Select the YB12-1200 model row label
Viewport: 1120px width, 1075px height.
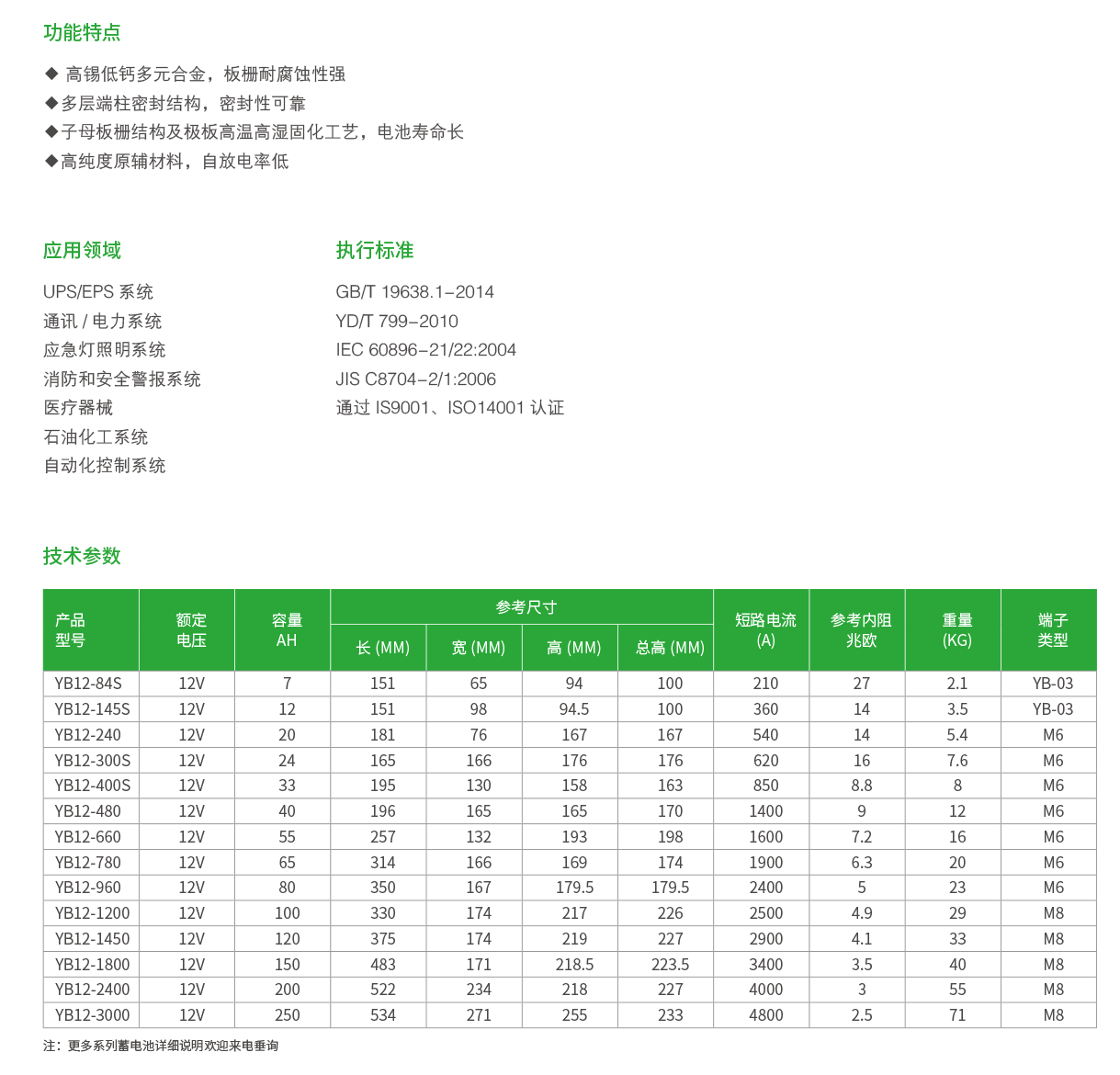(x=92, y=913)
